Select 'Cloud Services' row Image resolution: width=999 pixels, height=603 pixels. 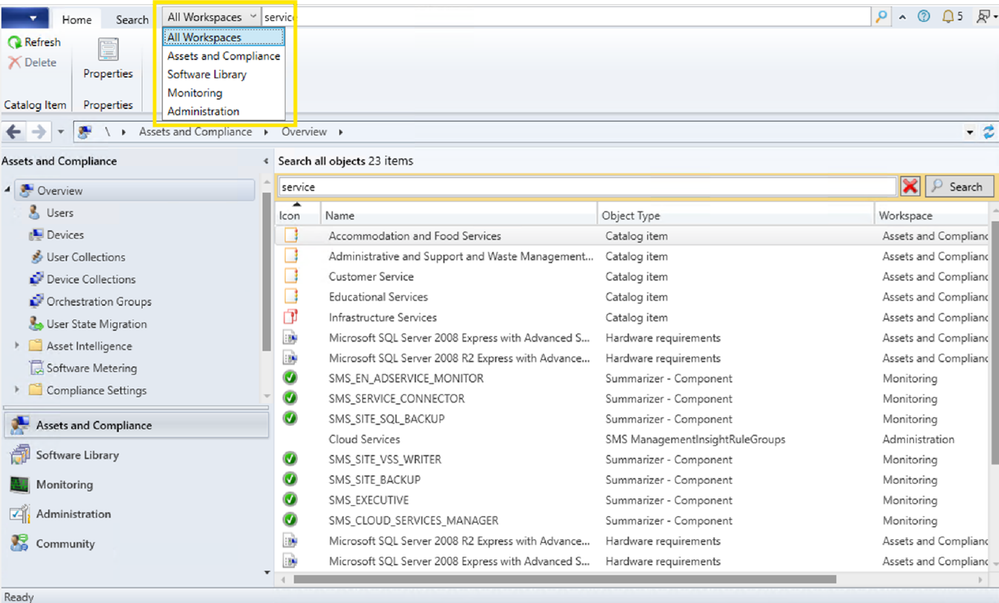[x=632, y=439]
